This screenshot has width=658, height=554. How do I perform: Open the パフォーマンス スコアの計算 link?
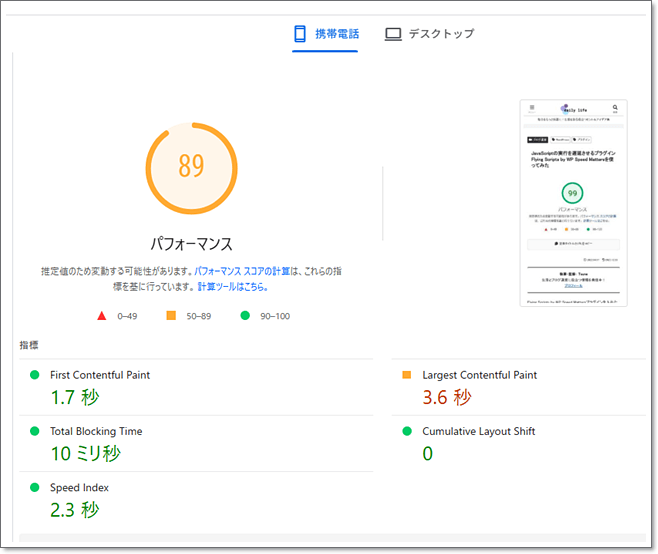click(x=242, y=271)
